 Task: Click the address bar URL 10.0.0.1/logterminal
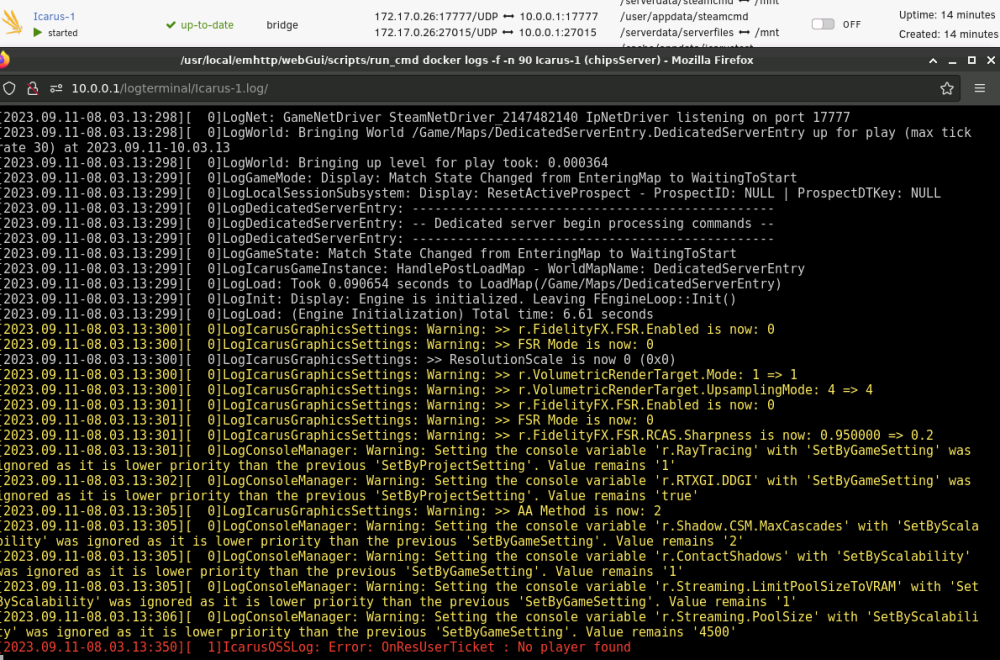pyautogui.click(x=170, y=89)
